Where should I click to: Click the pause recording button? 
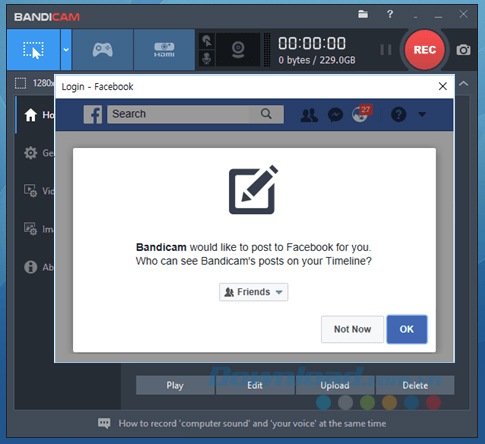(x=386, y=50)
